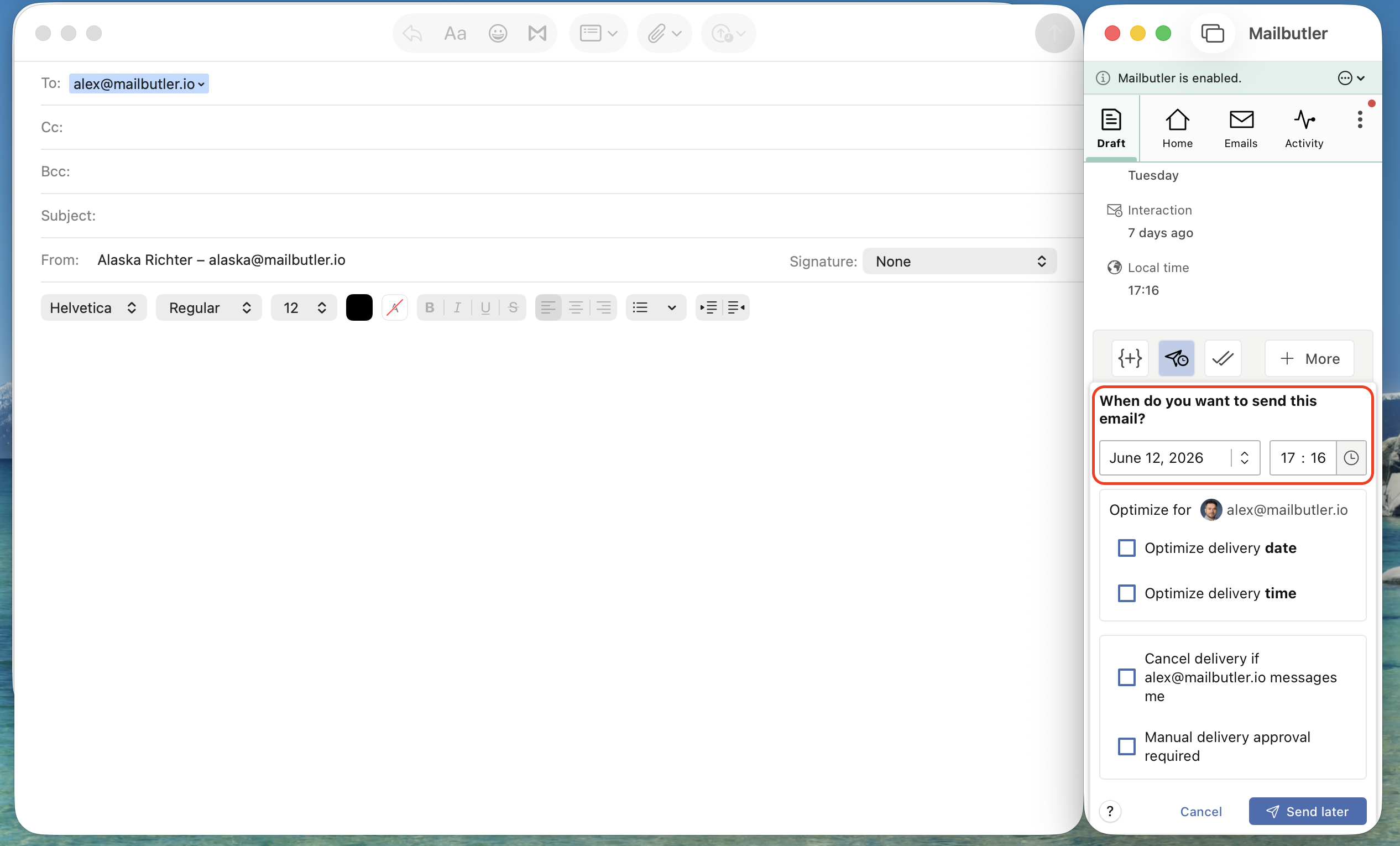Screen dimensions: 1400x846
Task: Check Manual delivery approval required
Action: pos(1126,746)
